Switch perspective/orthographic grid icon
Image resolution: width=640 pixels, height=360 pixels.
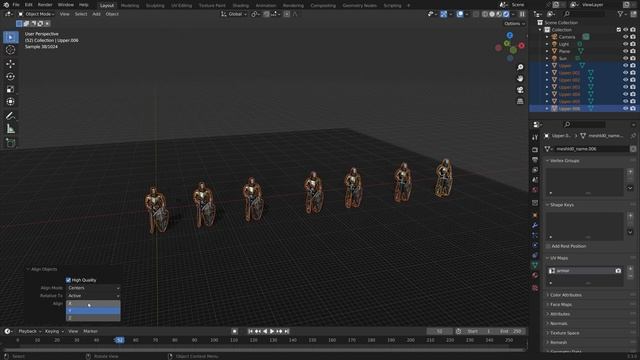click(x=520, y=101)
